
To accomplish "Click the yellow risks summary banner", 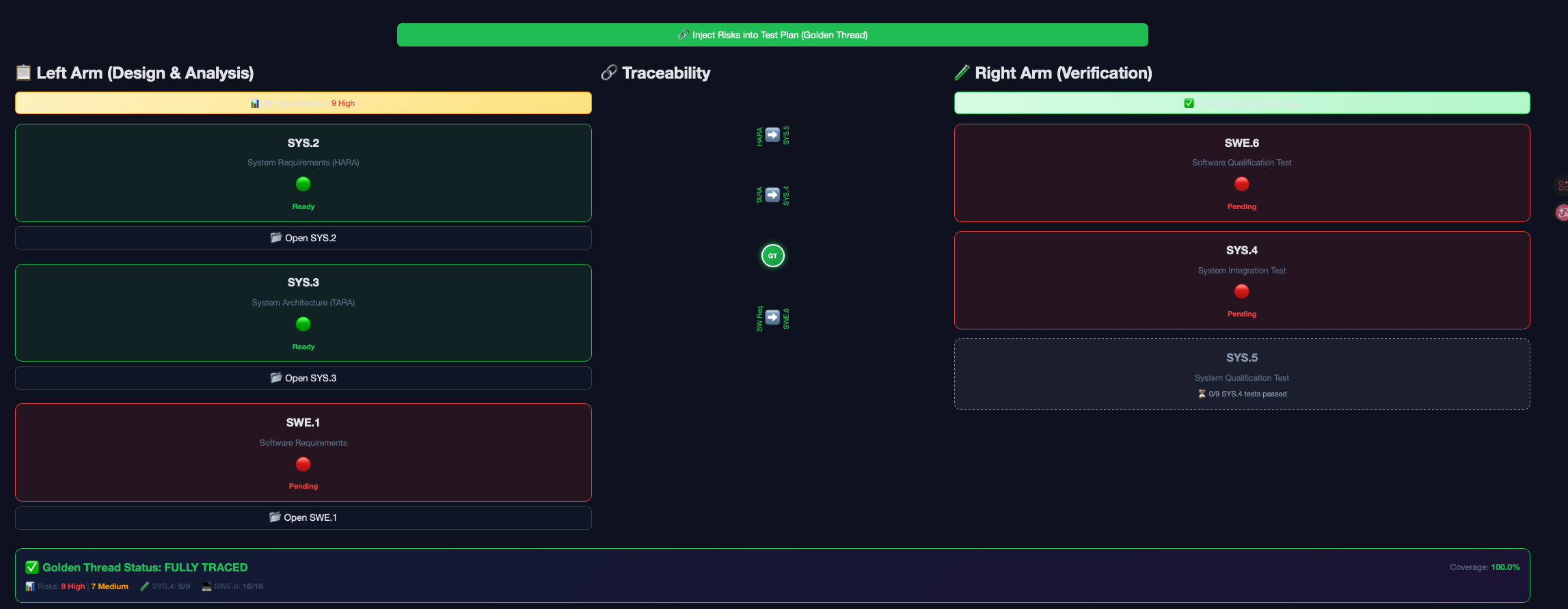I will 303,103.
